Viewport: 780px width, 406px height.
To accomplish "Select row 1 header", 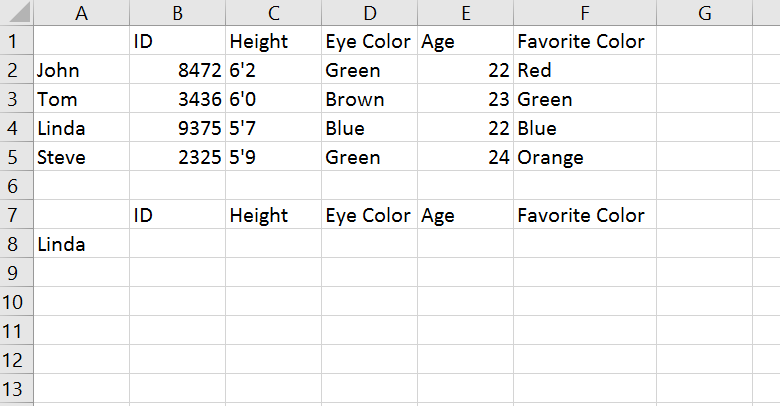I will (x=16, y=41).
